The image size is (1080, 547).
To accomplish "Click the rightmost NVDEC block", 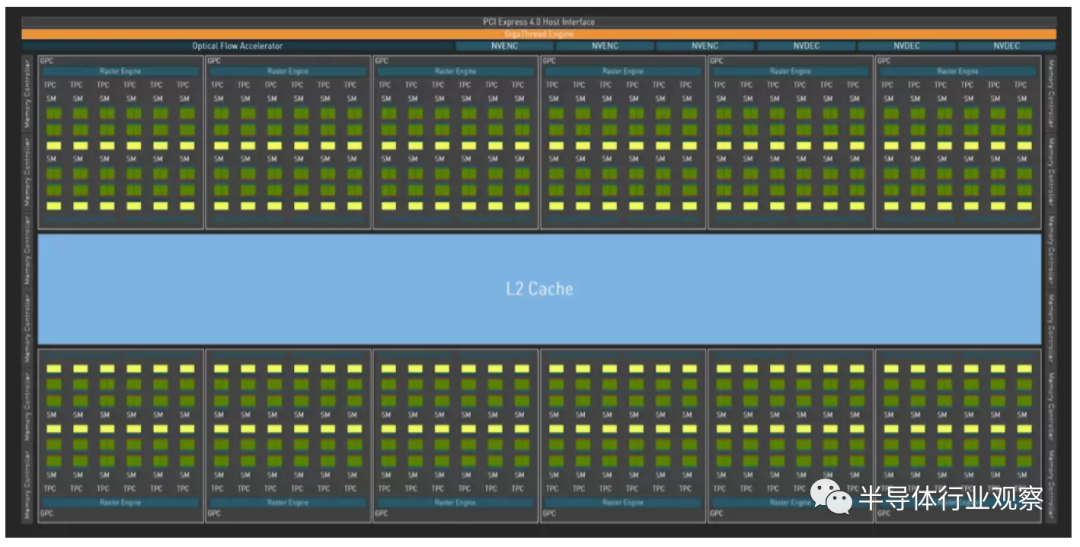I will coord(1006,46).
